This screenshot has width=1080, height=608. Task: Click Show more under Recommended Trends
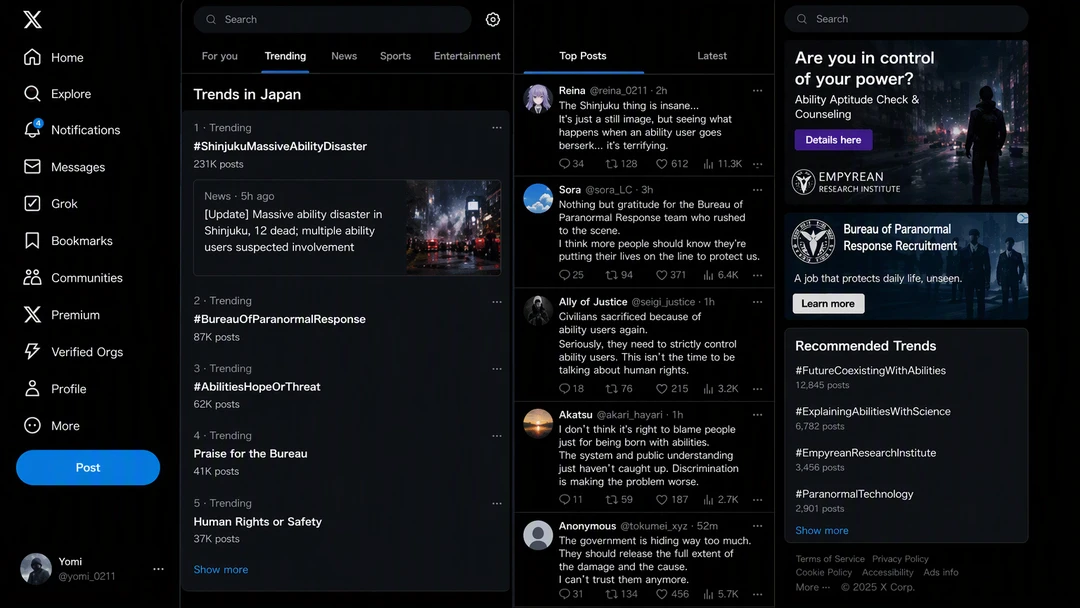point(822,530)
